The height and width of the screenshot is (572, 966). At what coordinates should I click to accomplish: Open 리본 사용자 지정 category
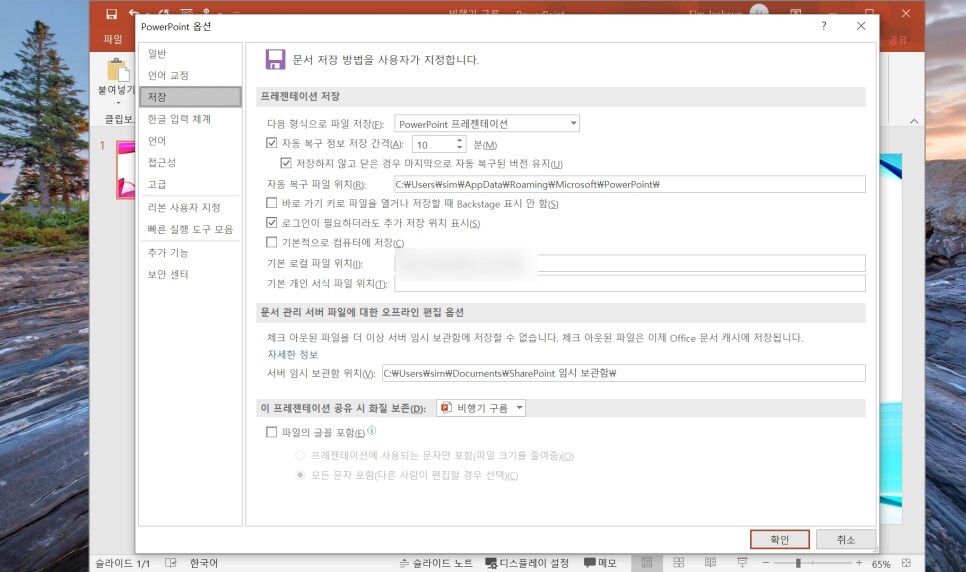[190, 207]
